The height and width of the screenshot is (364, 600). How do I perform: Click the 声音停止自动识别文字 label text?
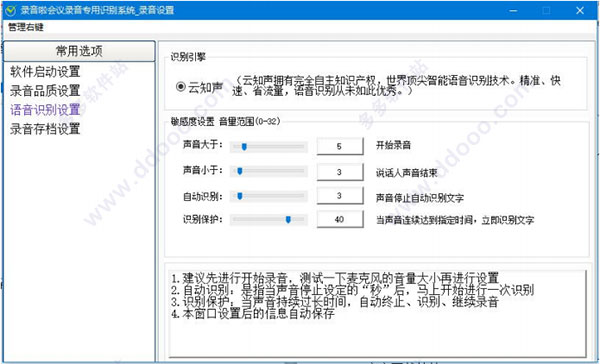[x=419, y=198]
